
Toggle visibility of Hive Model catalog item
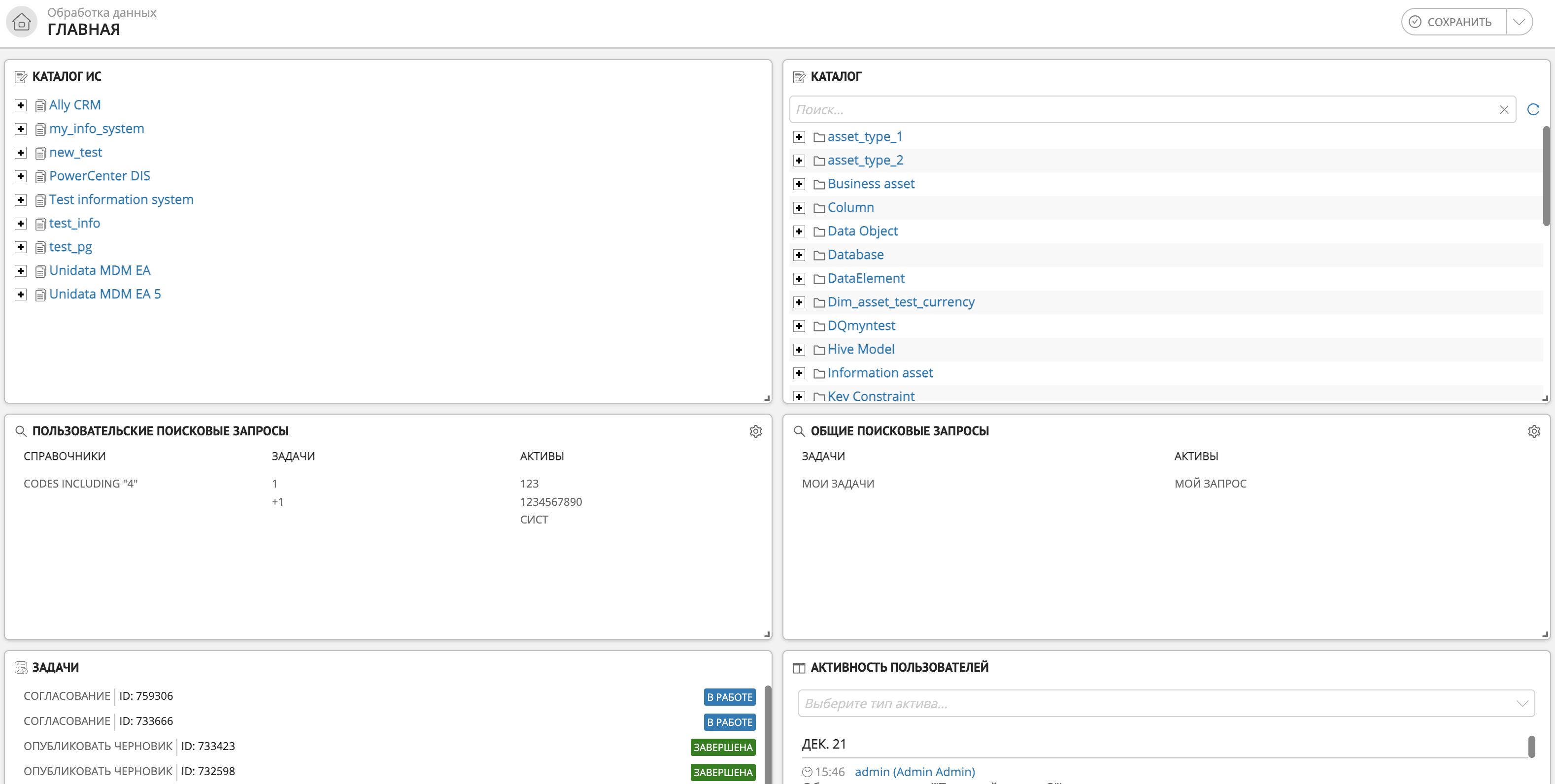(x=800, y=349)
